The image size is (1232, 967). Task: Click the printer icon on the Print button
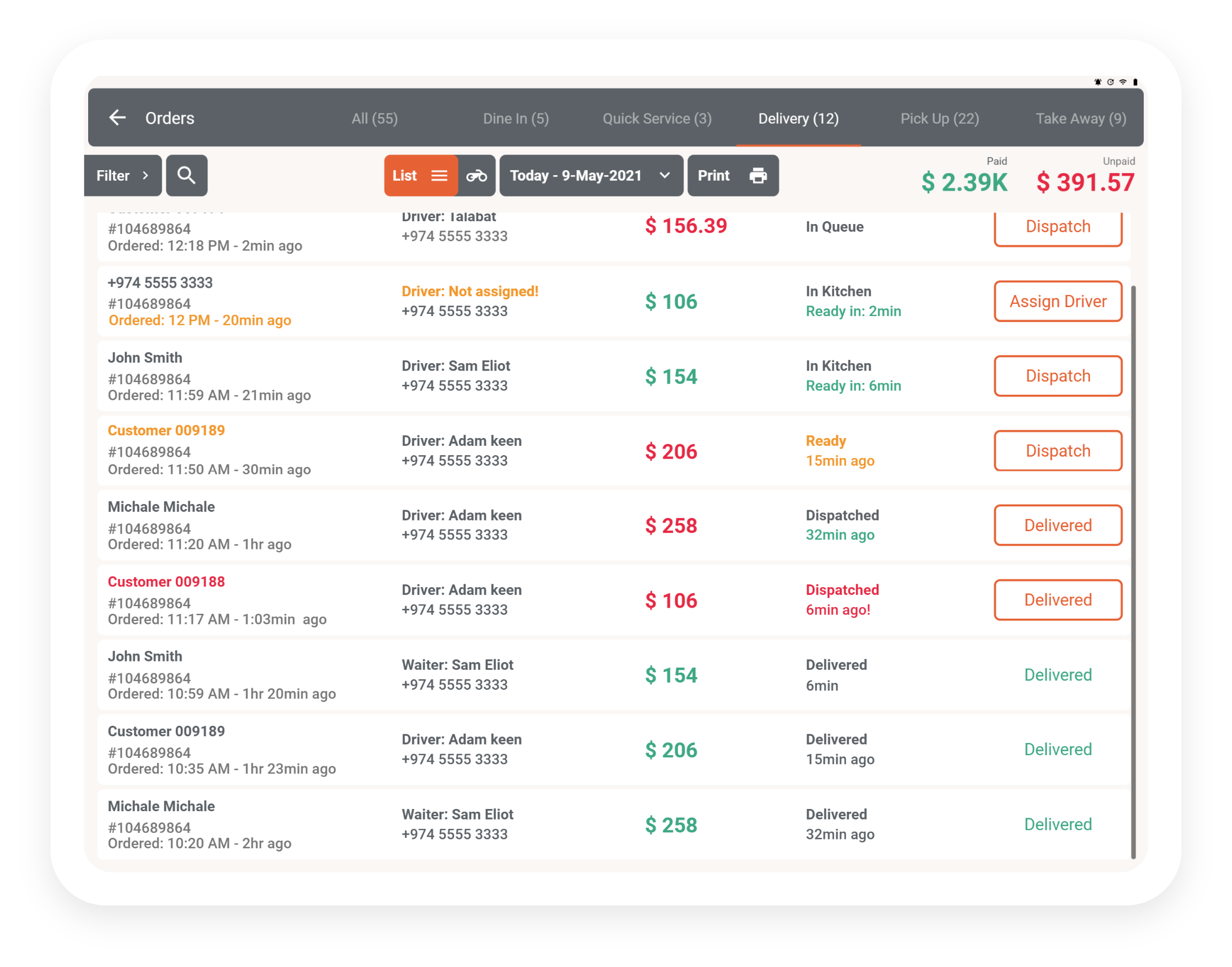pyautogui.click(x=757, y=176)
